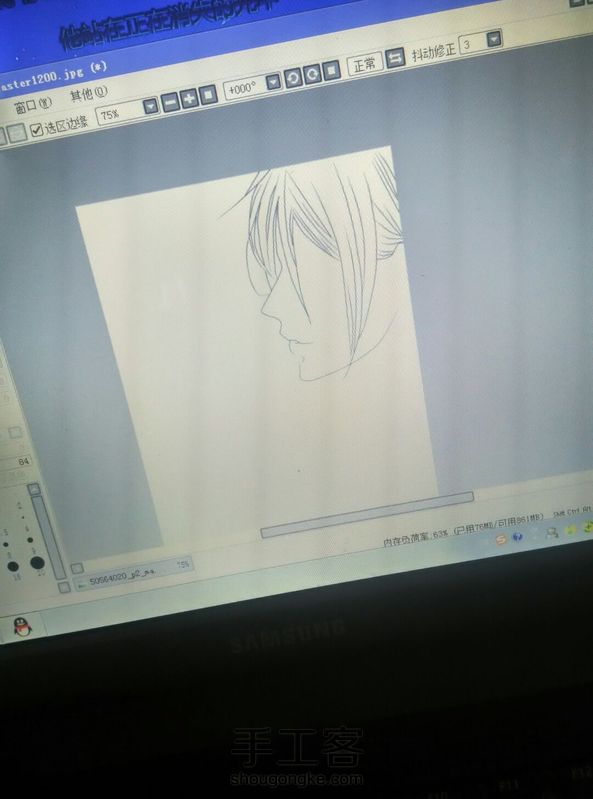Reset the canvas zoom with the square icon
The image size is (593, 799).
click(208, 95)
